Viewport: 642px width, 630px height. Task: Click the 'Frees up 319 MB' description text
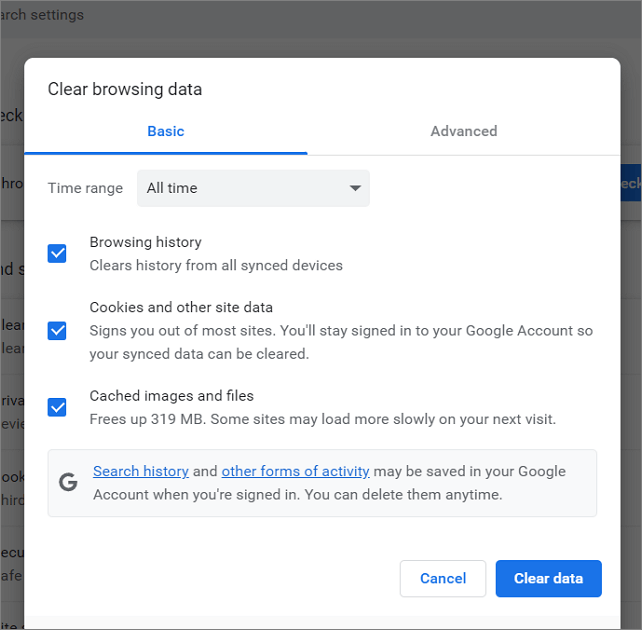322,419
